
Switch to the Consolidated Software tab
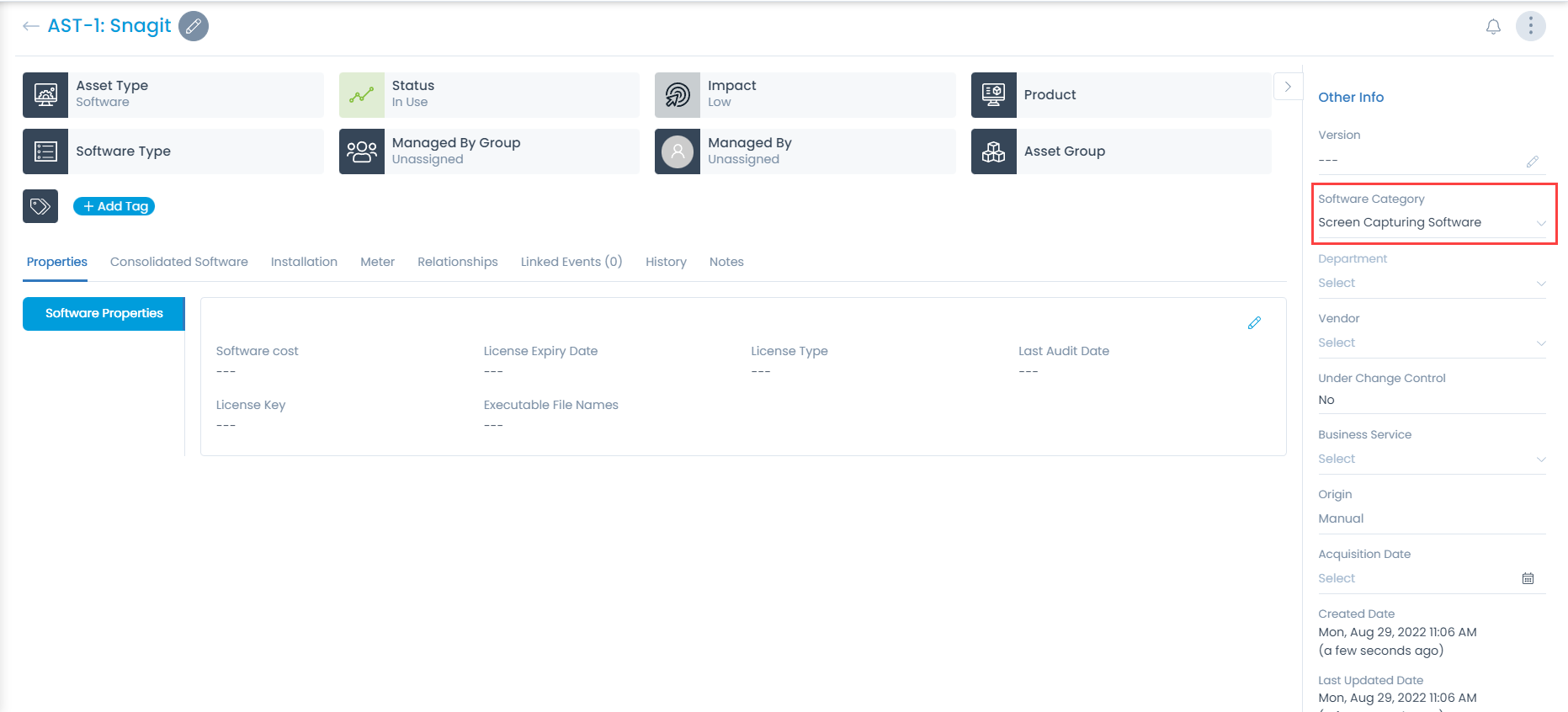coord(179,262)
